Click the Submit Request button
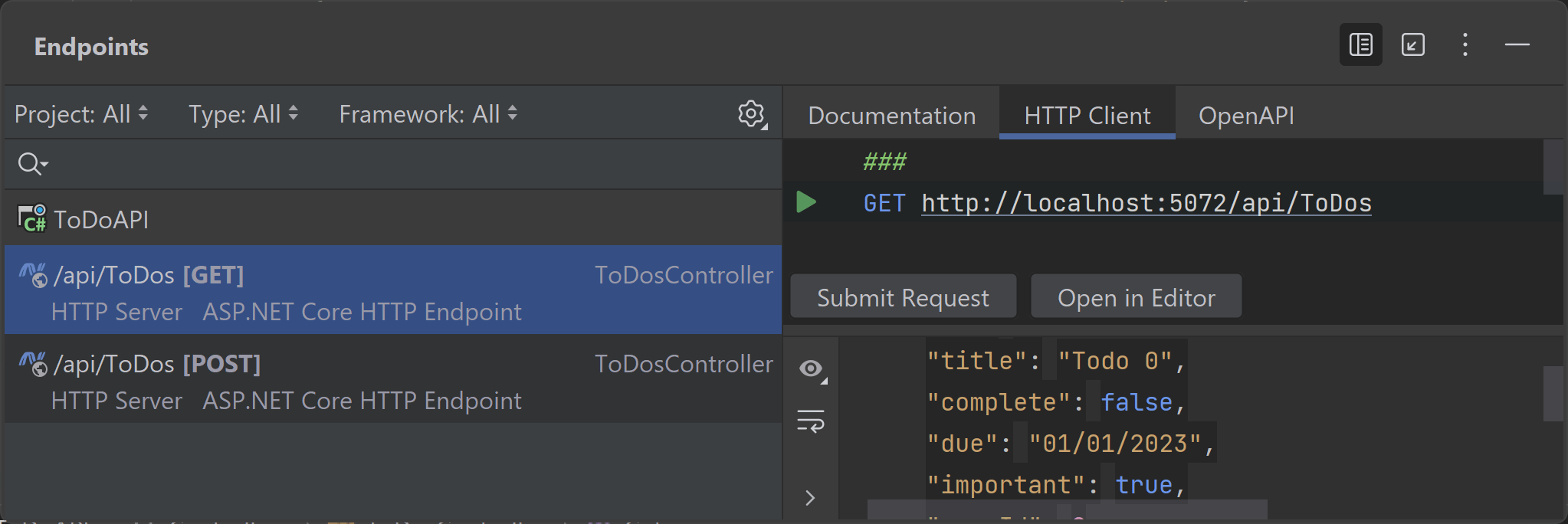 point(903,297)
